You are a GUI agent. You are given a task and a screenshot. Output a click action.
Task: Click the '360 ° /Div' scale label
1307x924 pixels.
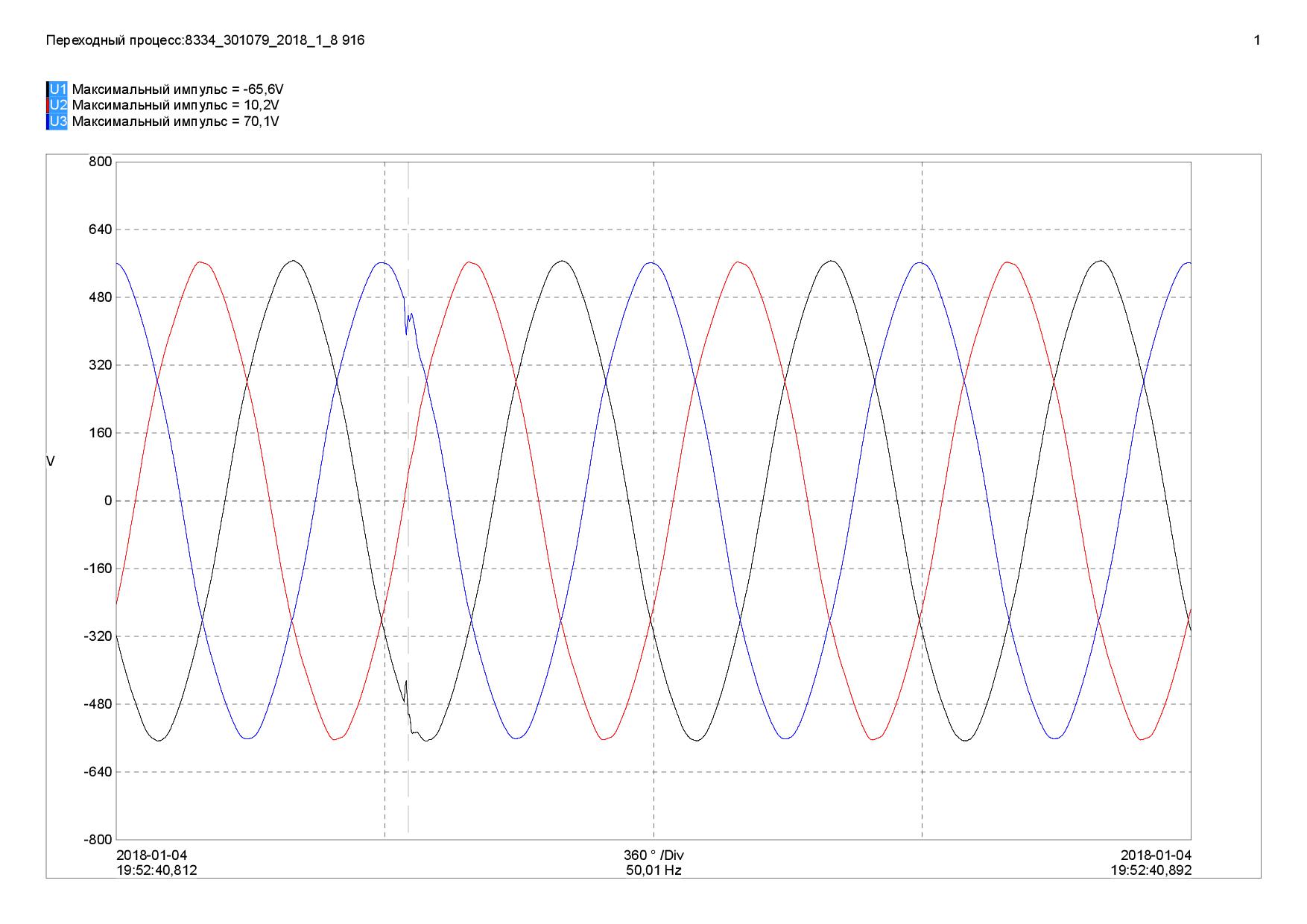pyautogui.click(x=653, y=855)
